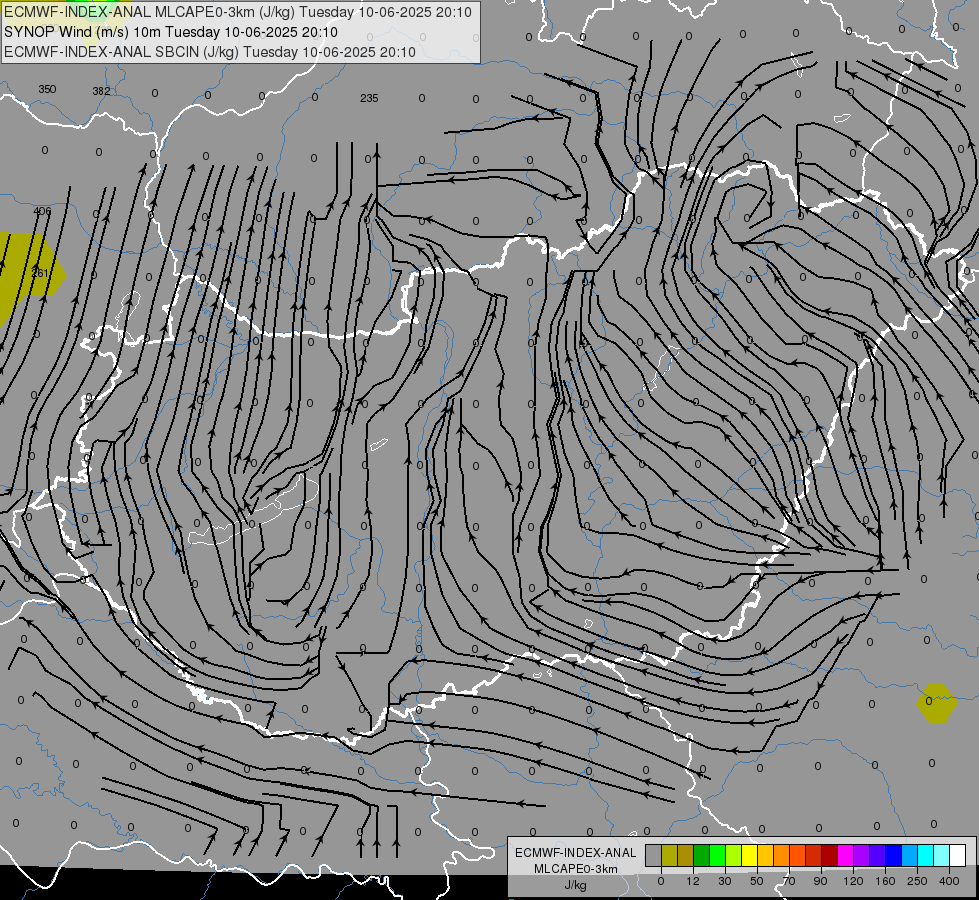
Task: Click legend scale value '70'
Action: point(789,881)
